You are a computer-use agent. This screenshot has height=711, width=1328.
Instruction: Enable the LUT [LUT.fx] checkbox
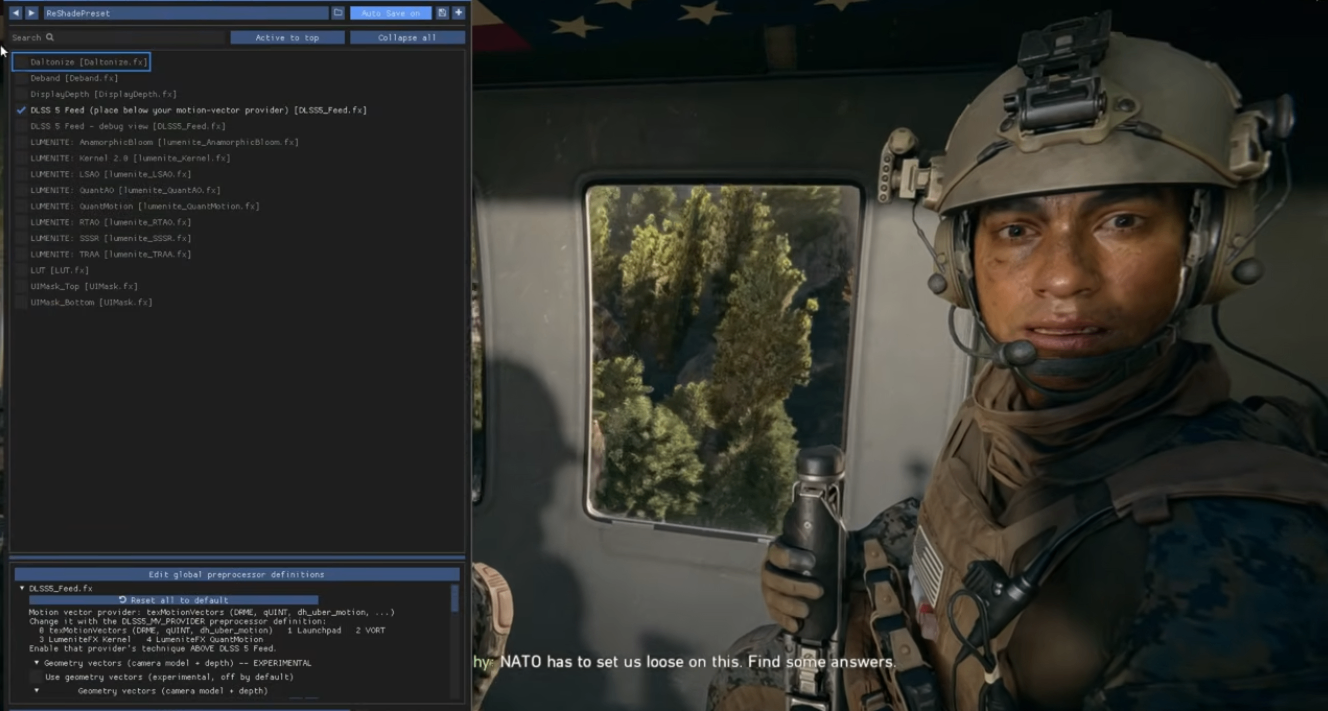21,270
